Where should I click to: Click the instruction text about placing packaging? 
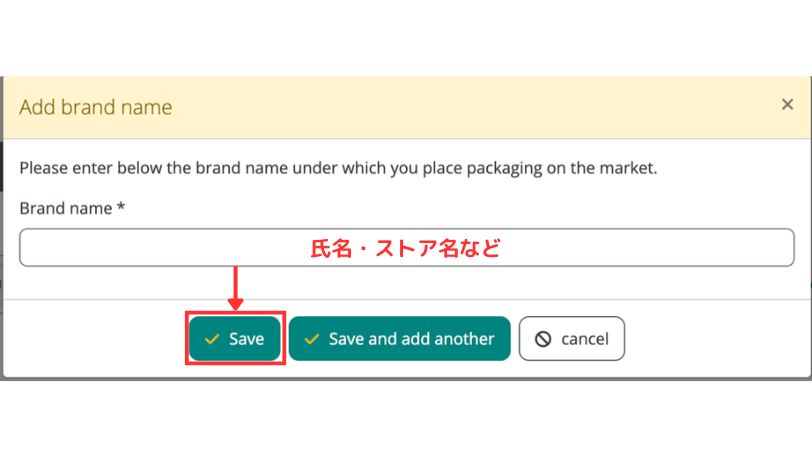point(338,168)
